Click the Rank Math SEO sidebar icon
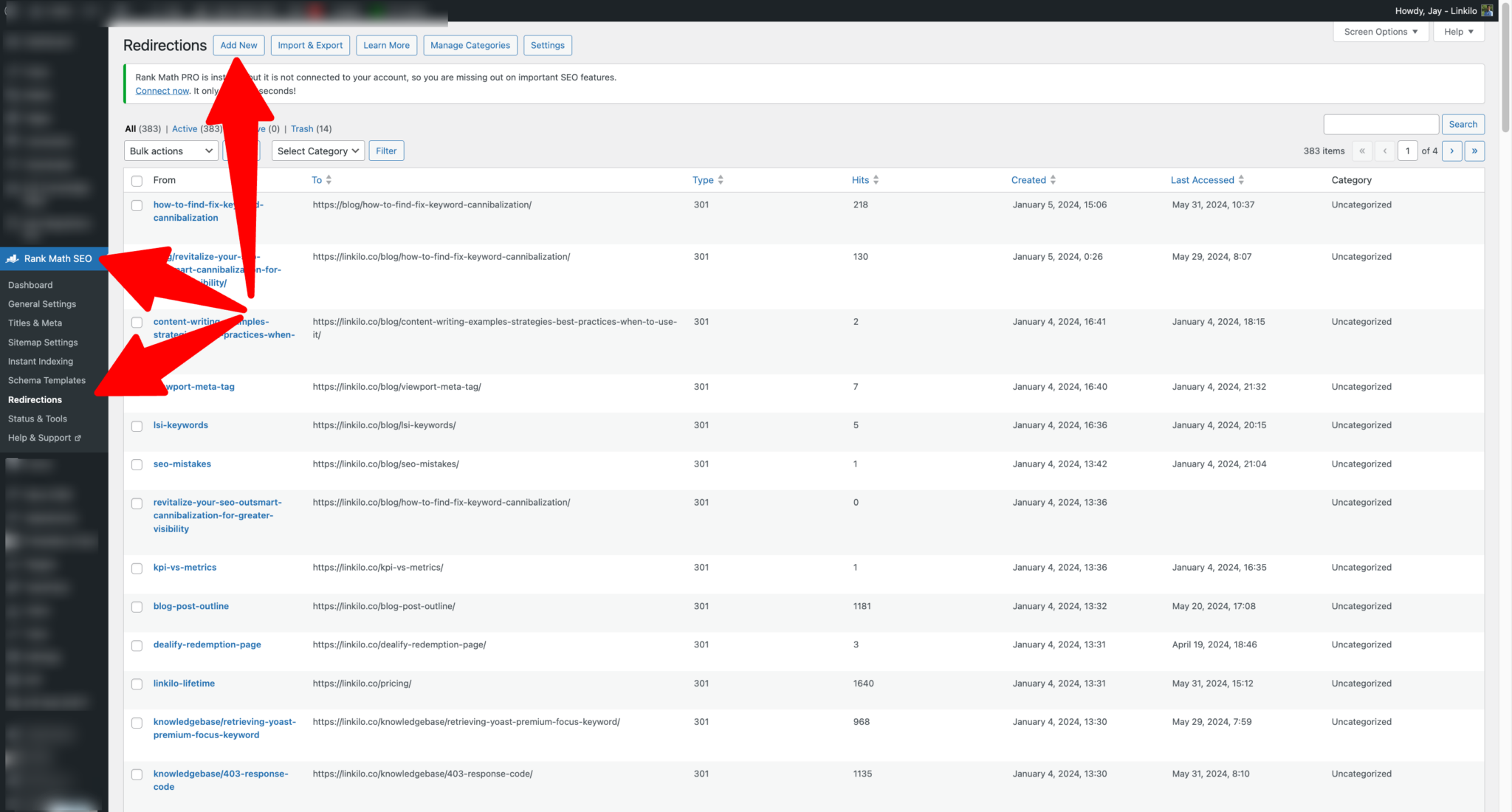Viewport: 1512px width, 812px height. pos(12,258)
